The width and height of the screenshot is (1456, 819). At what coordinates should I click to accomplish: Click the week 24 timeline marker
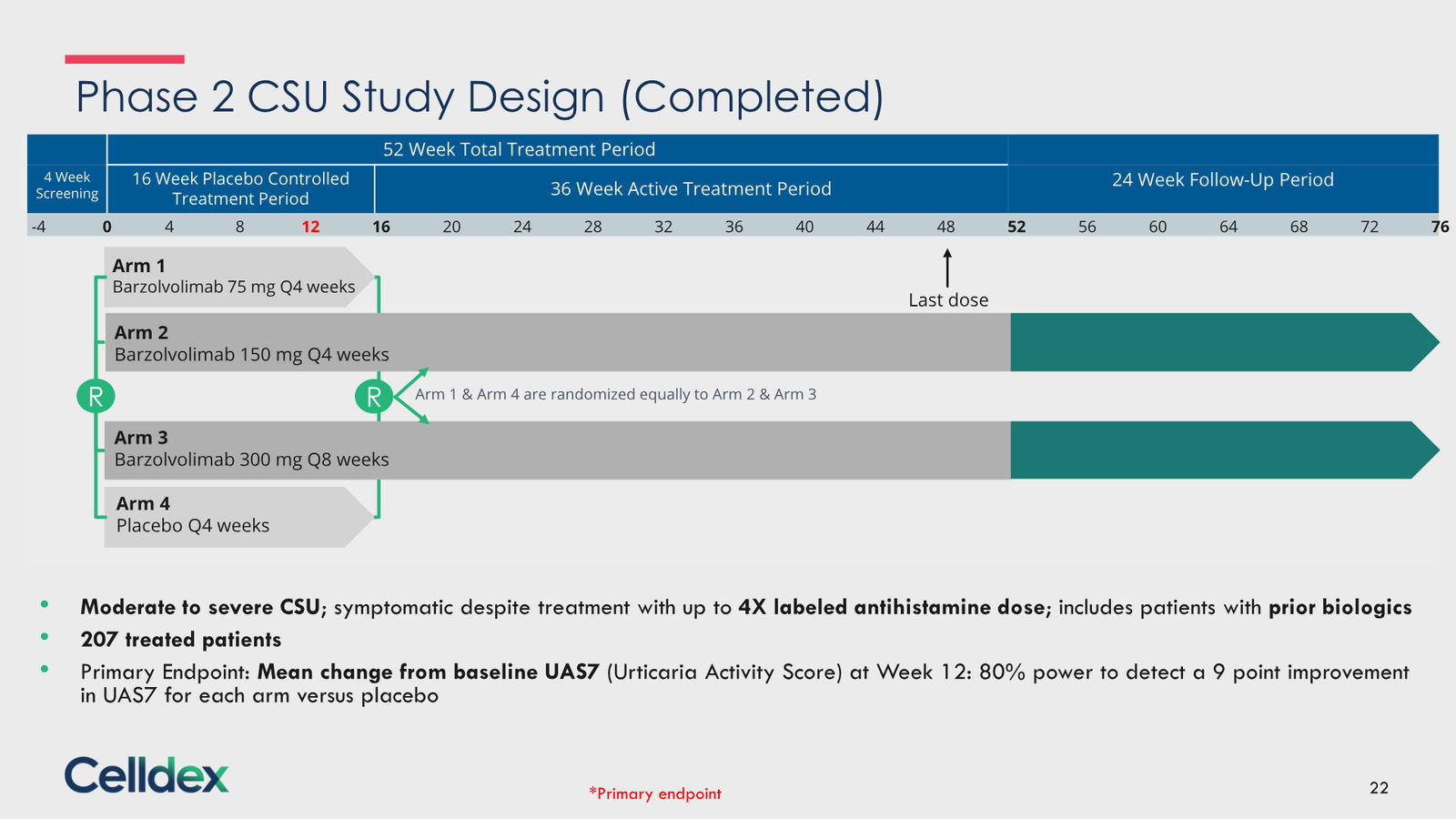(522, 227)
